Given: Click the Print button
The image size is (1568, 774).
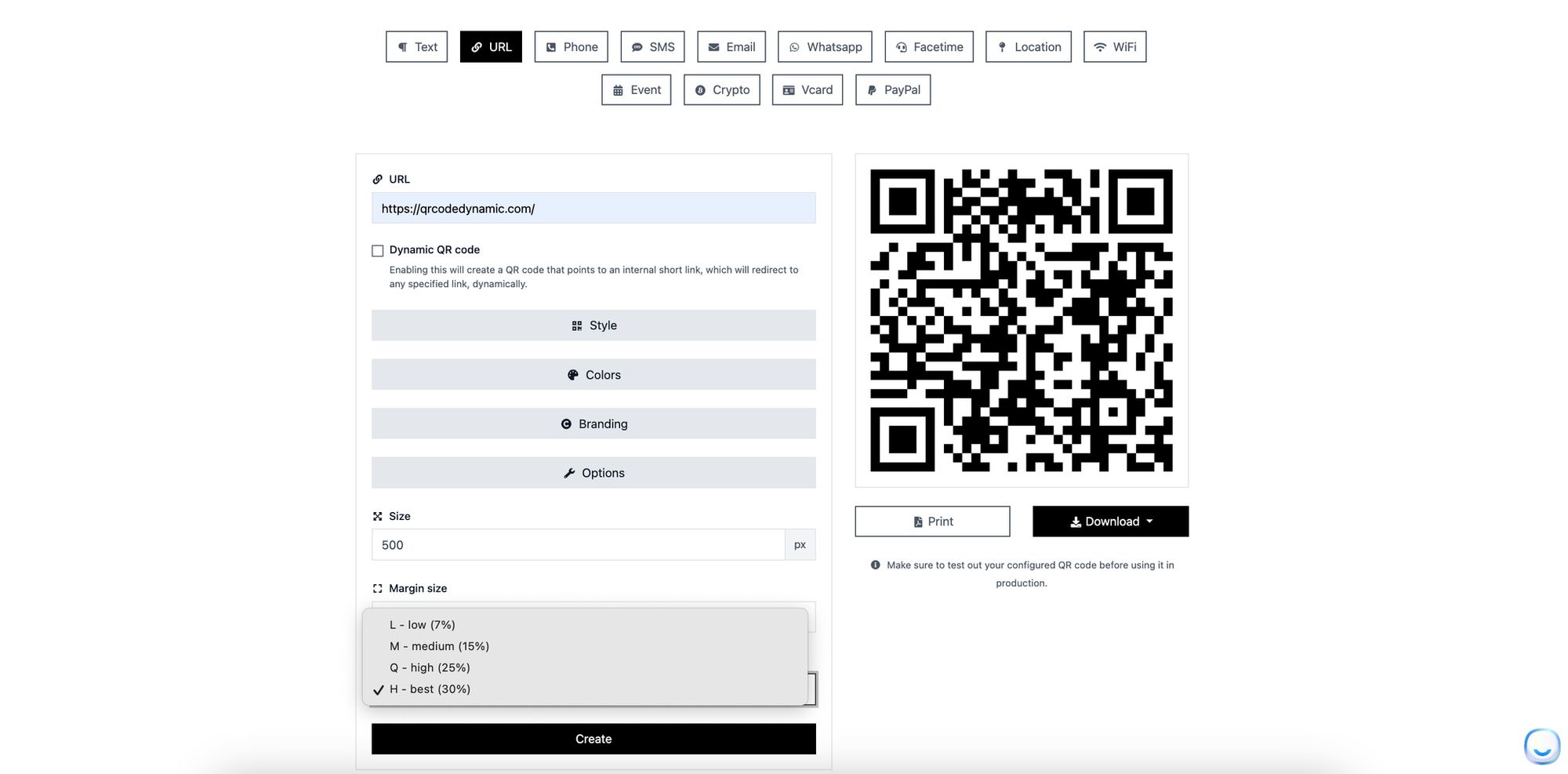Looking at the screenshot, I should tap(932, 521).
